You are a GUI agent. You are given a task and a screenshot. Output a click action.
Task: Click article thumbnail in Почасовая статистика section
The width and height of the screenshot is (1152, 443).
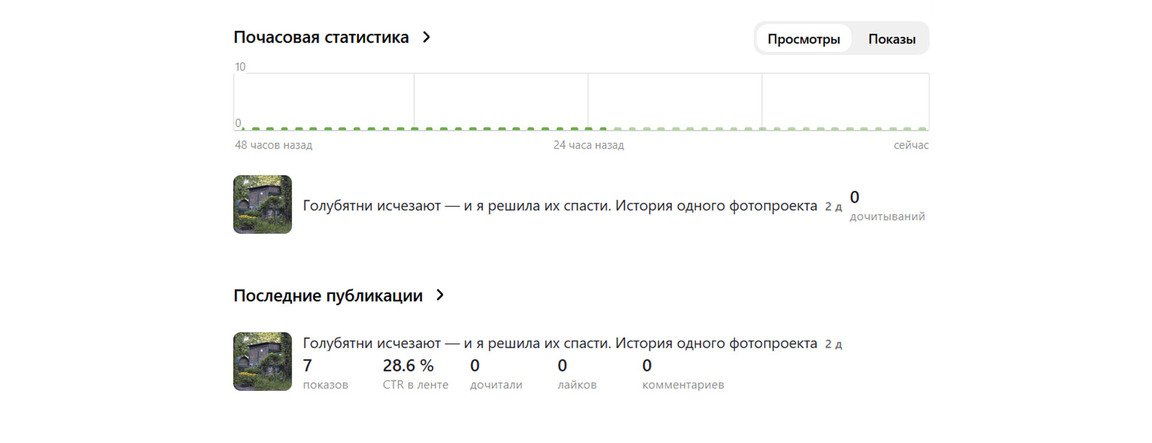click(262, 204)
